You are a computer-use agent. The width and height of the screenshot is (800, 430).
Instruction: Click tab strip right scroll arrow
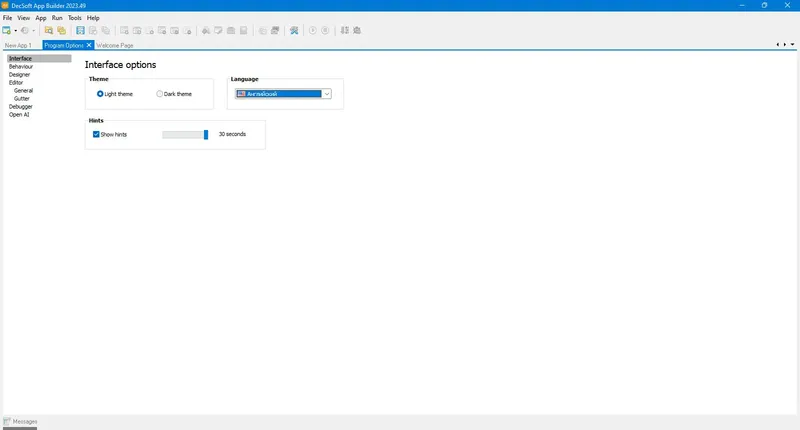[x=785, y=45]
